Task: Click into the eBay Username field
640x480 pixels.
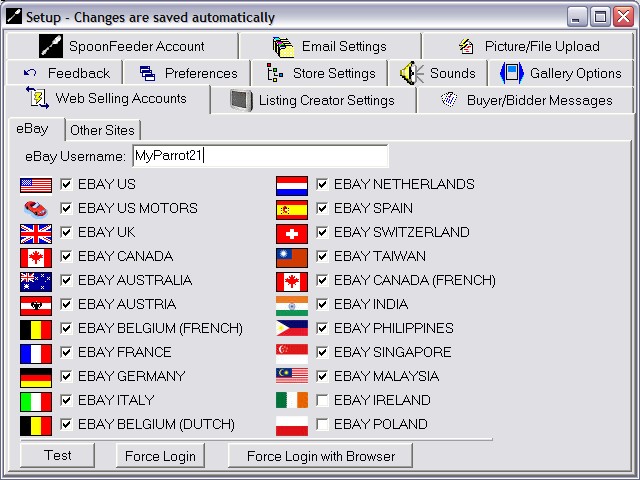Action: 260,156
